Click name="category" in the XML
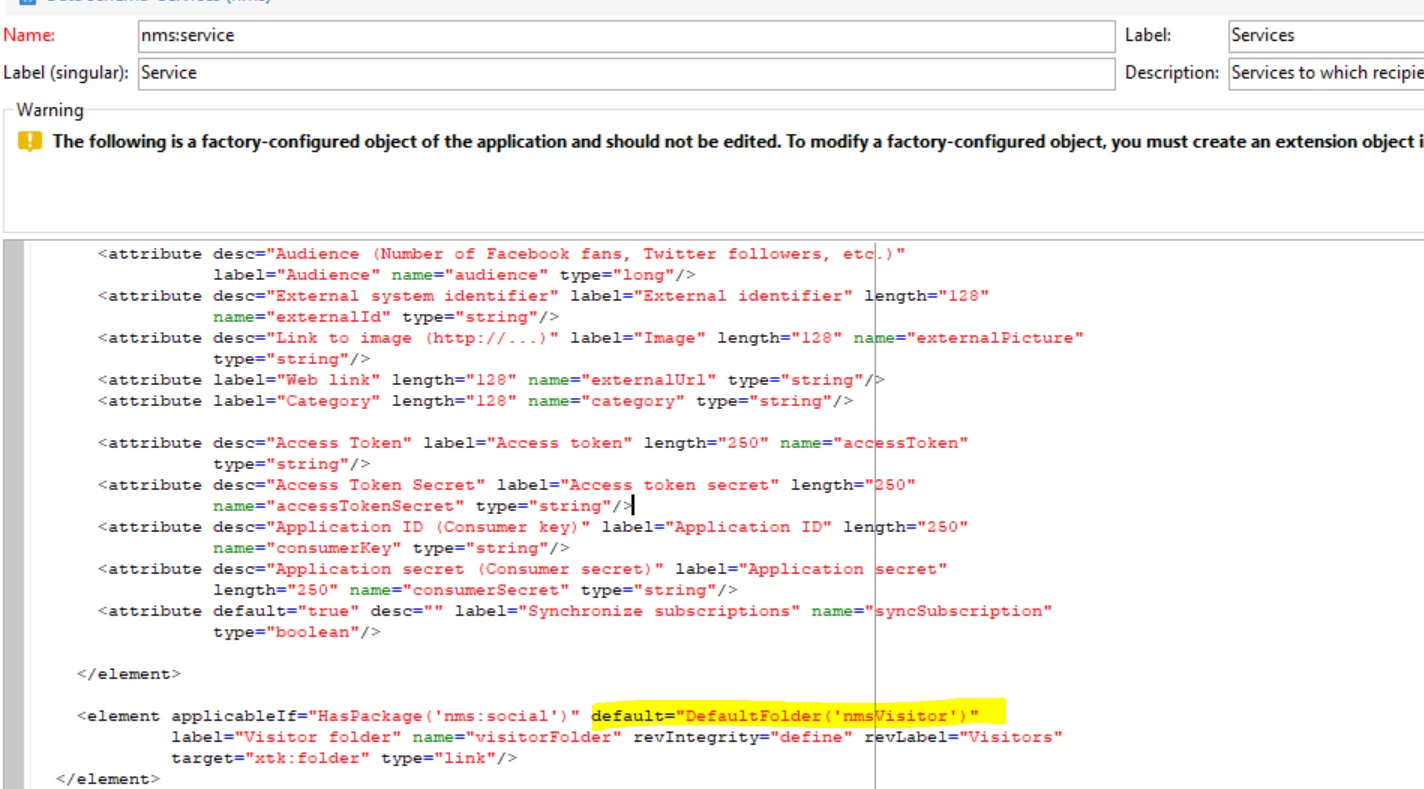Screen dimensions: 1424x789 607,401
